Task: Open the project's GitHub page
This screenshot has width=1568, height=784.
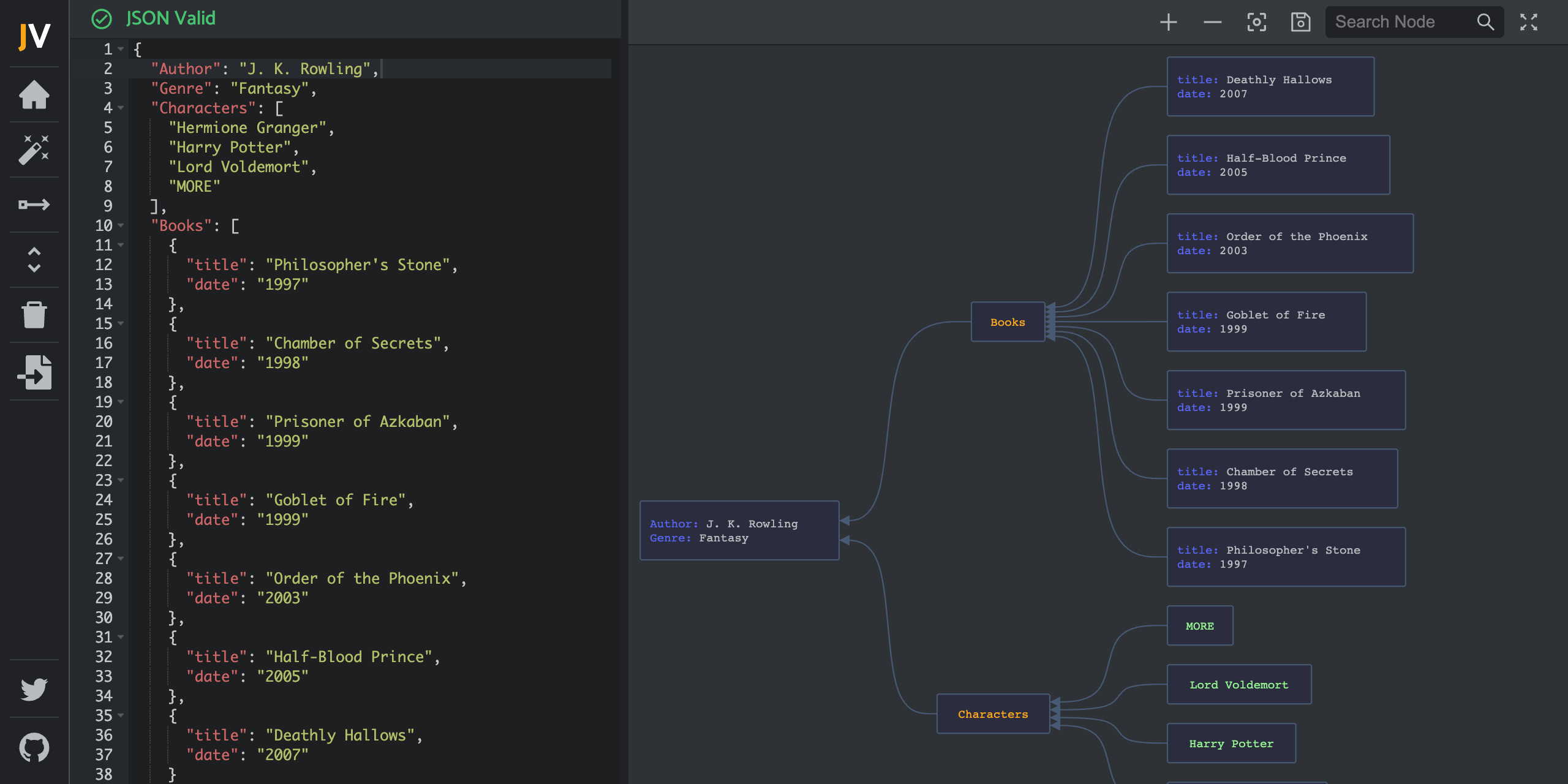Action: [x=34, y=747]
